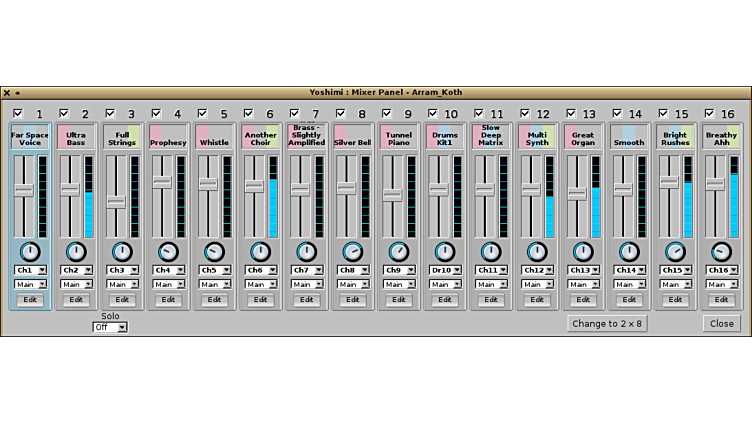Screen dimensions: 752x423
Task: Click the pan knob under Prophesy
Action: click(168, 252)
